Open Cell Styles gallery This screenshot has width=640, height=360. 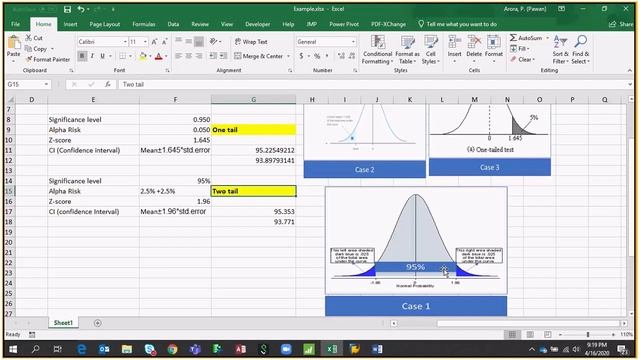pos(431,49)
